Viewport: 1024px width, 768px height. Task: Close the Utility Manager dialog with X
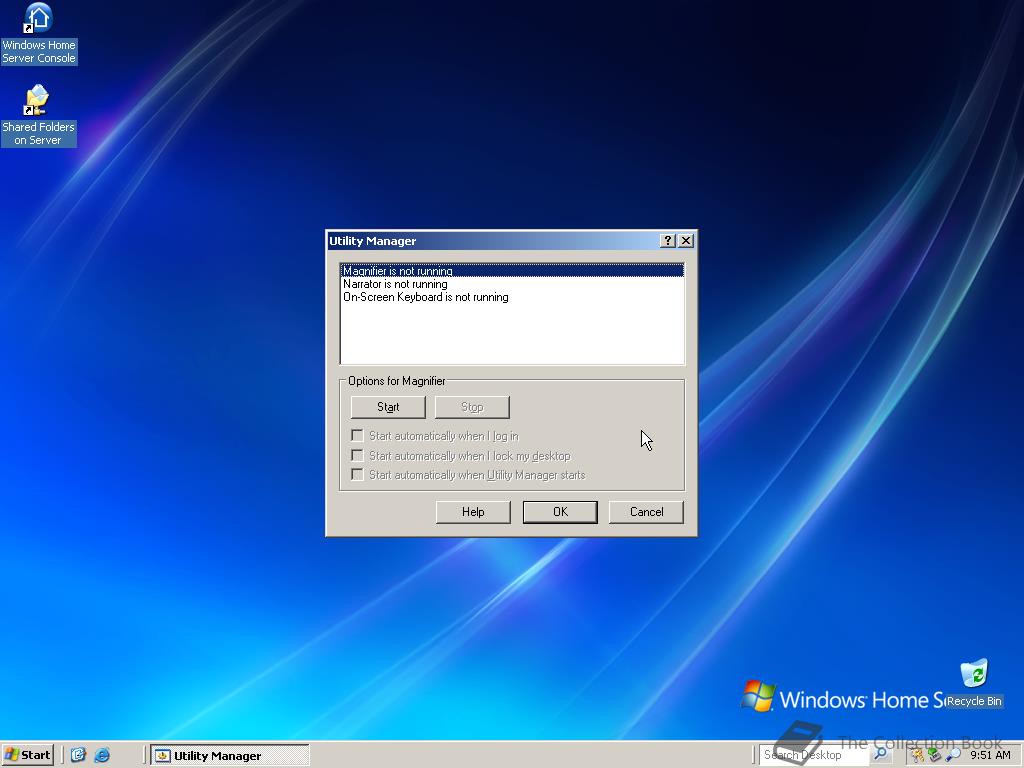click(686, 240)
